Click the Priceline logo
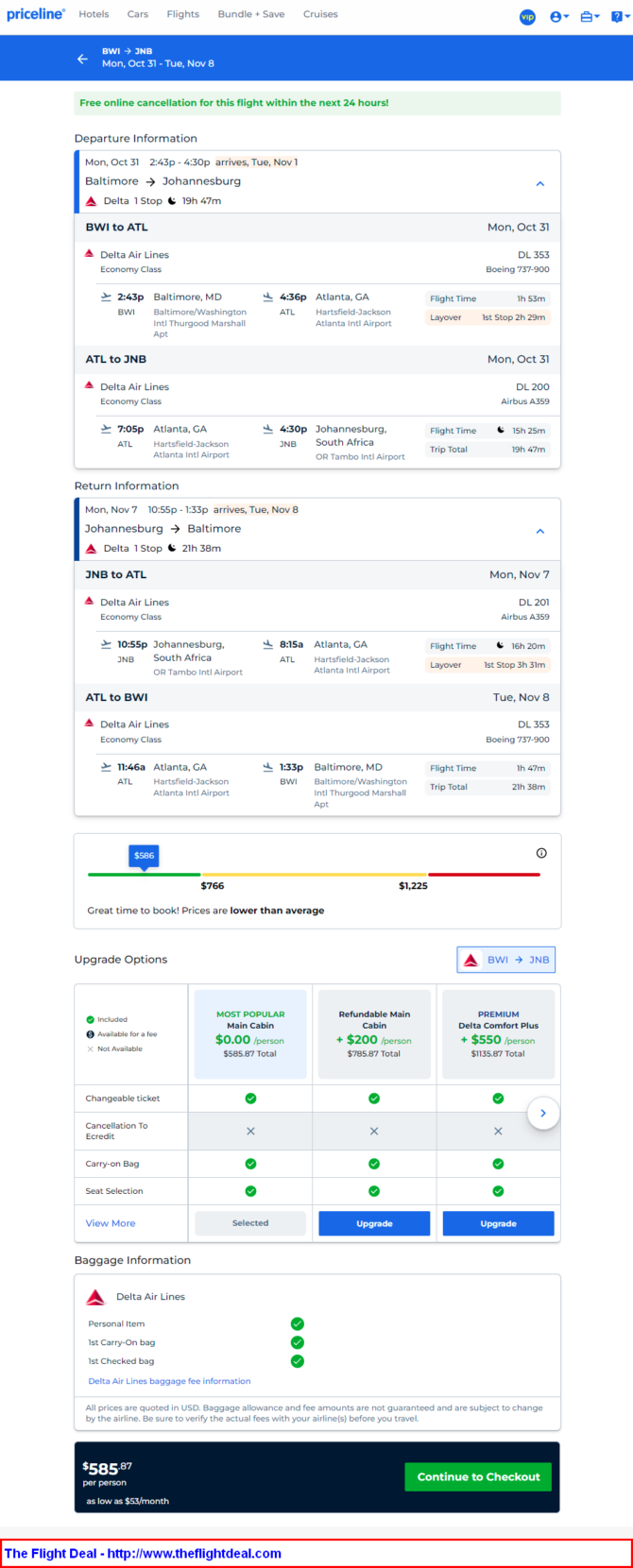The image size is (633, 1568). [x=36, y=14]
